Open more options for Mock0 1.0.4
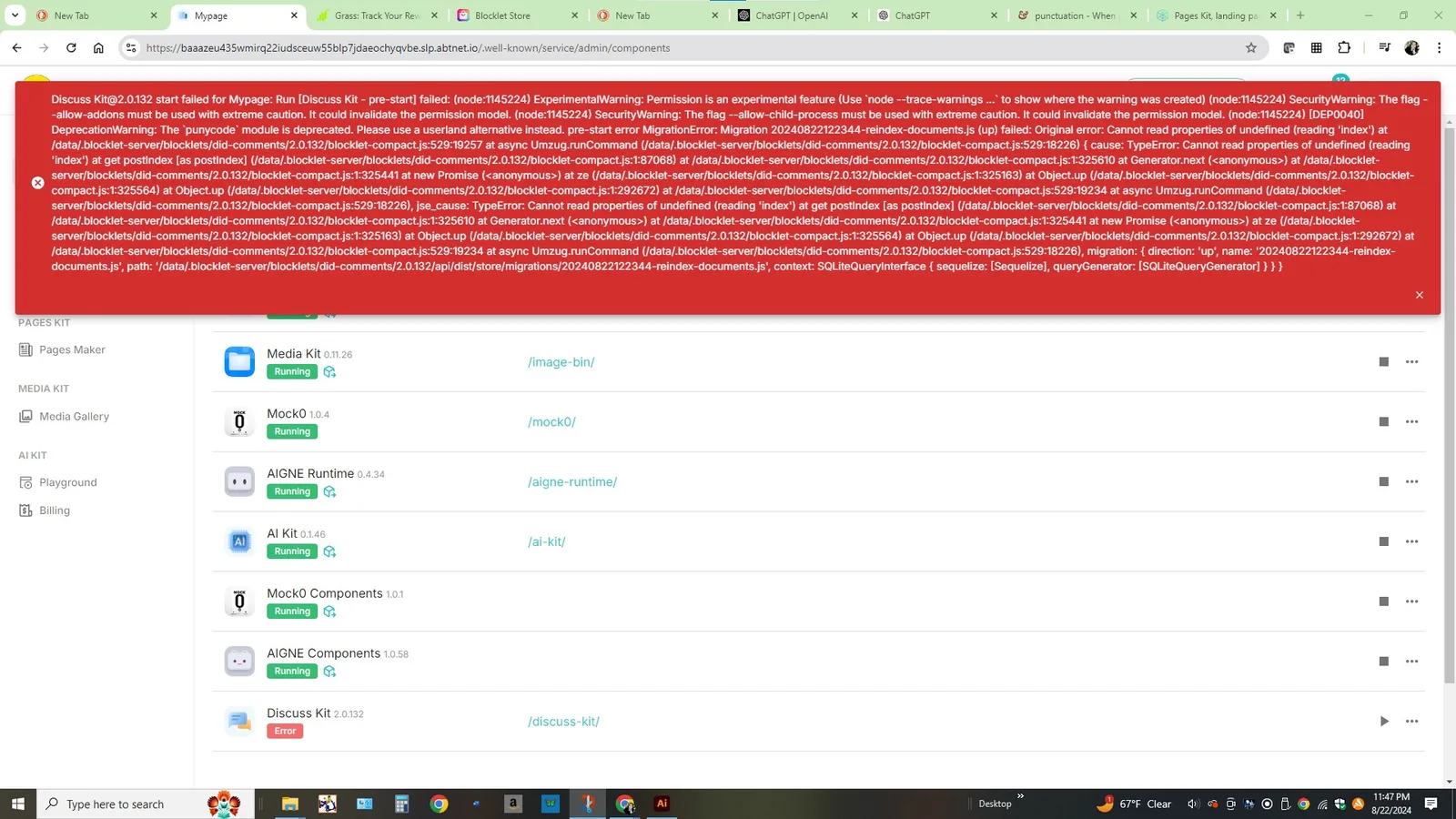Screen dimensions: 1456x819 point(1411,422)
